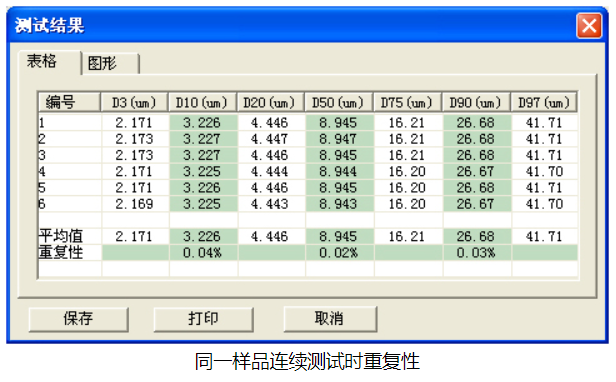616x382 pixels.
Task: Select the D50 (um) column header
Action: tap(338, 103)
